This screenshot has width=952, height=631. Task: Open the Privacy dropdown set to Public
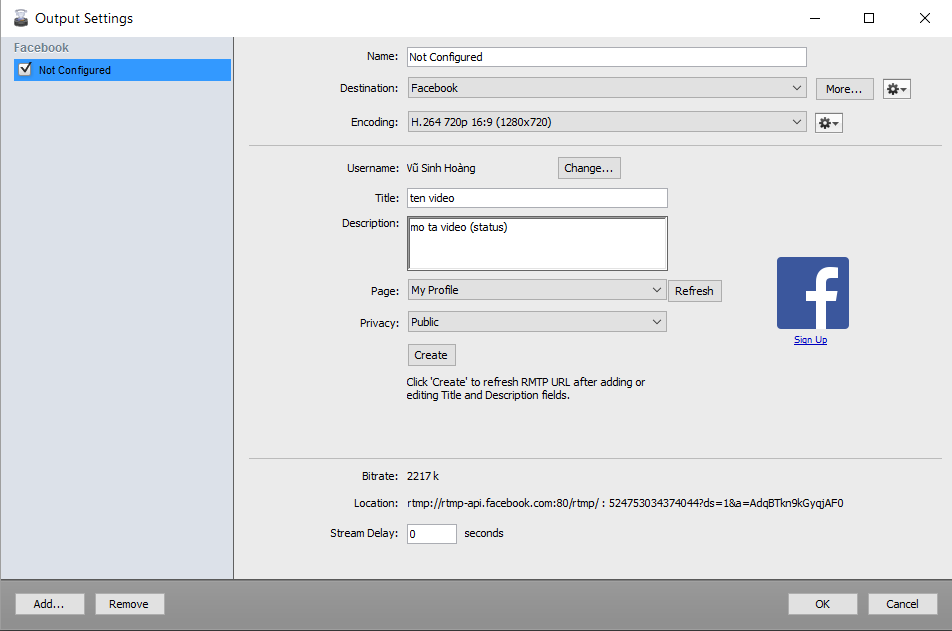537,322
